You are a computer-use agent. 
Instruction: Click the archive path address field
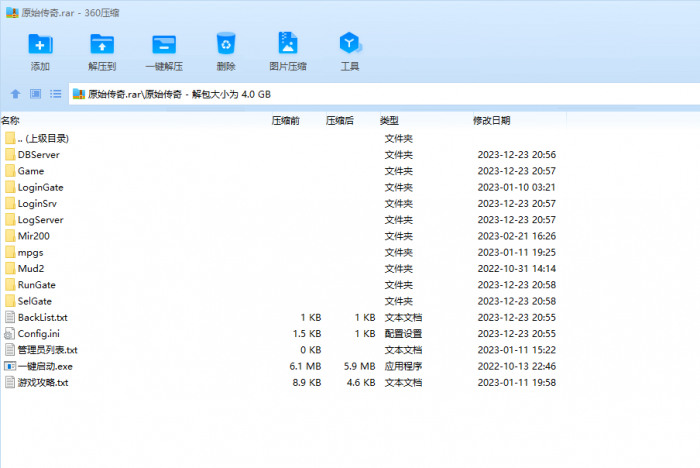tap(380, 94)
